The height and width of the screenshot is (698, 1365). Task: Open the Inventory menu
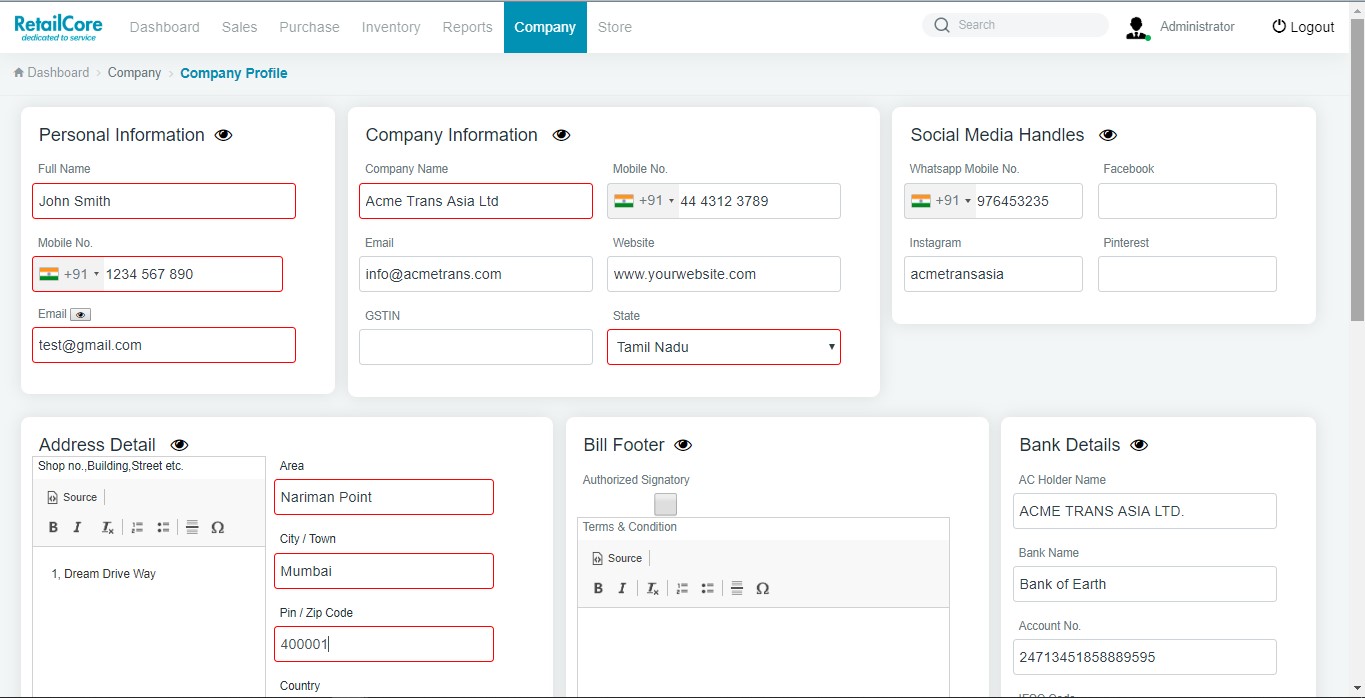(391, 27)
